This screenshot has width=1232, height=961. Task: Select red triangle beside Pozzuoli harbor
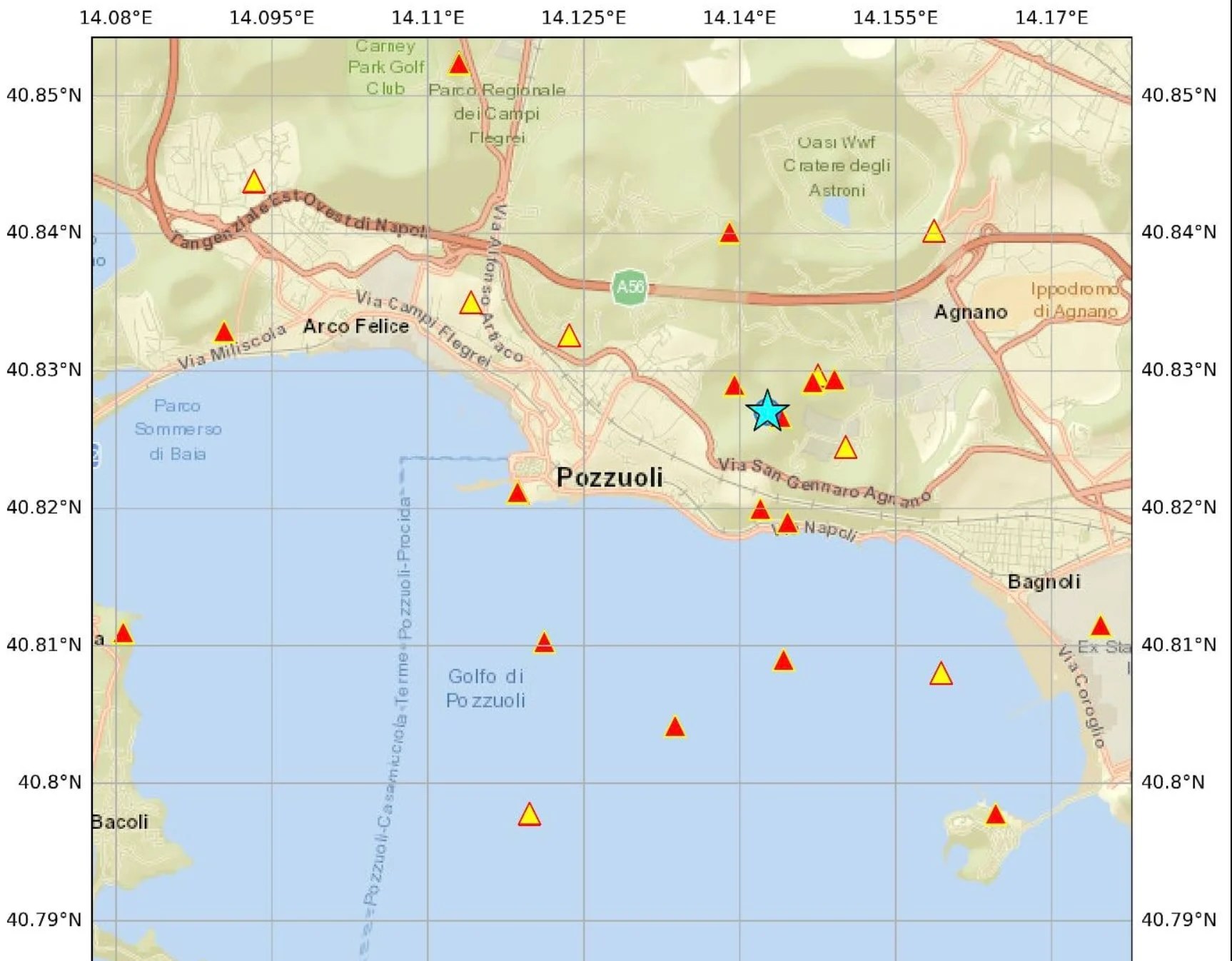click(x=517, y=493)
